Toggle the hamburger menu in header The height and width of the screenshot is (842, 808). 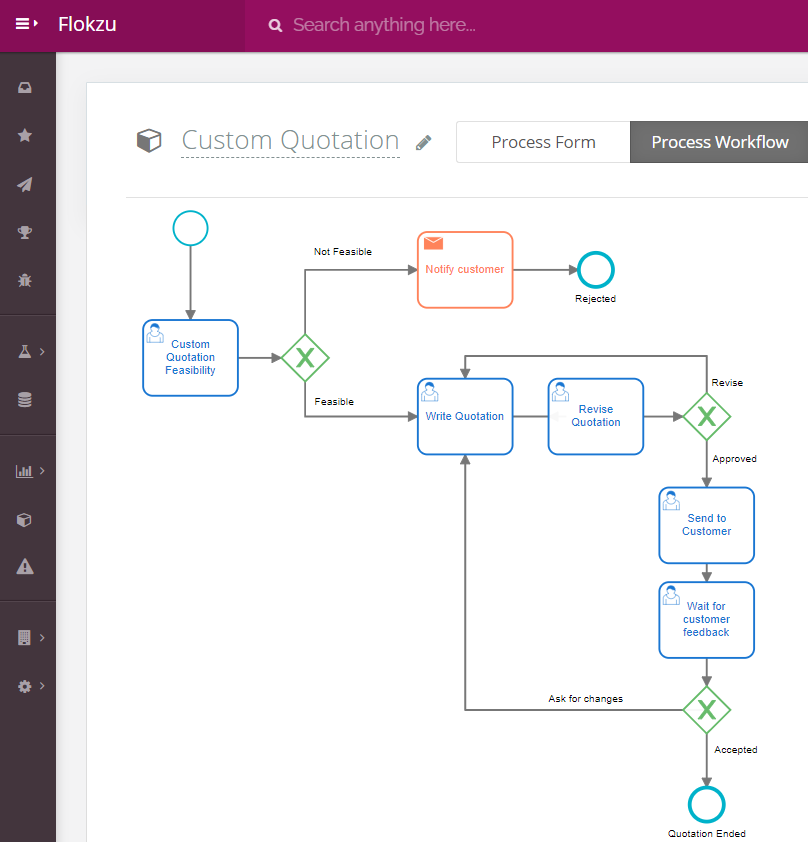click(x=26, y=24)
